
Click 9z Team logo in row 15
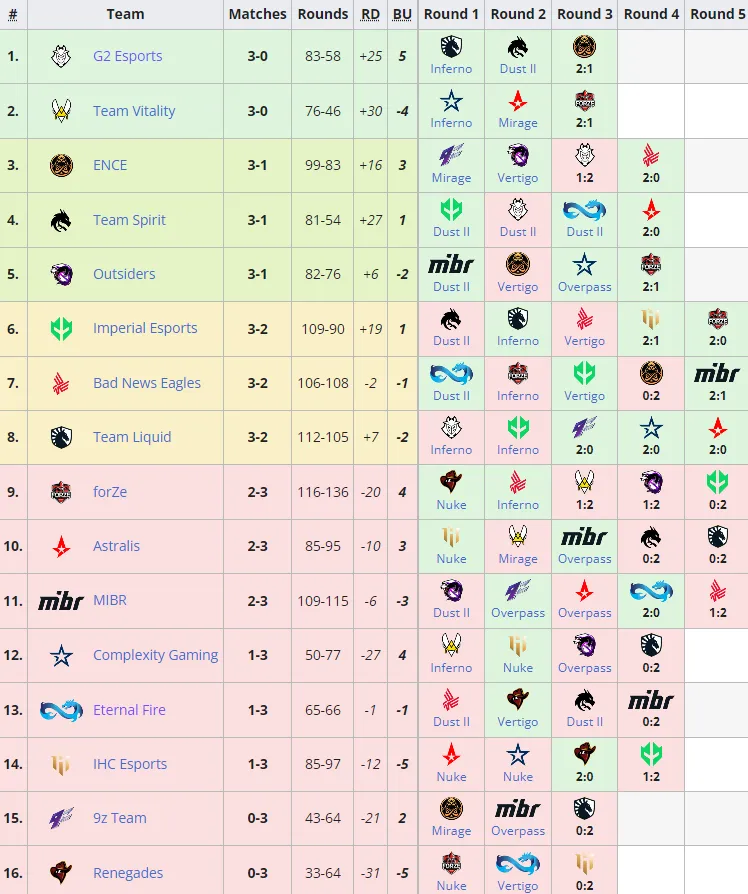61,818
